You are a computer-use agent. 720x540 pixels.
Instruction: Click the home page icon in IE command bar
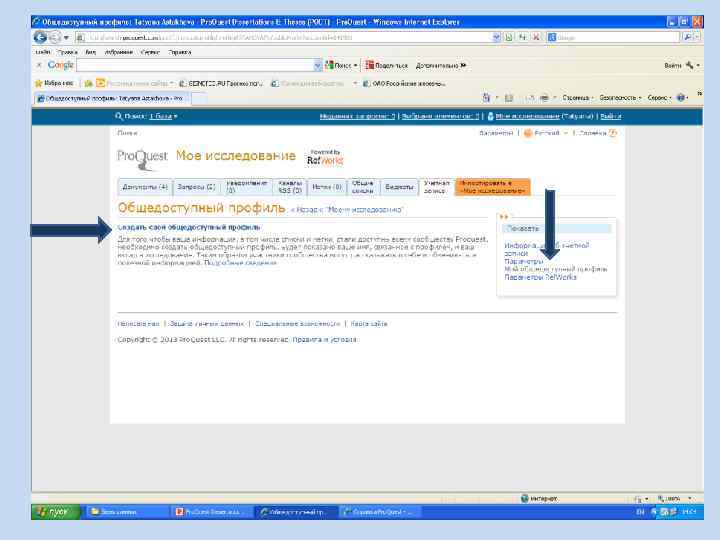(486, 97)
